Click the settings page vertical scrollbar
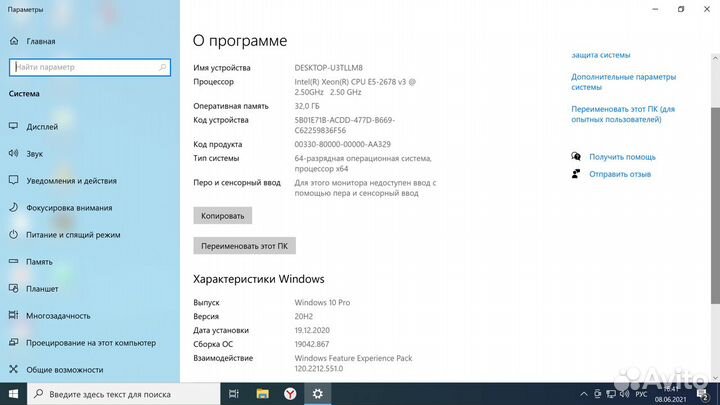Image resolution: width=720 pixels, height=405 pixels. (x=715, y=205)
